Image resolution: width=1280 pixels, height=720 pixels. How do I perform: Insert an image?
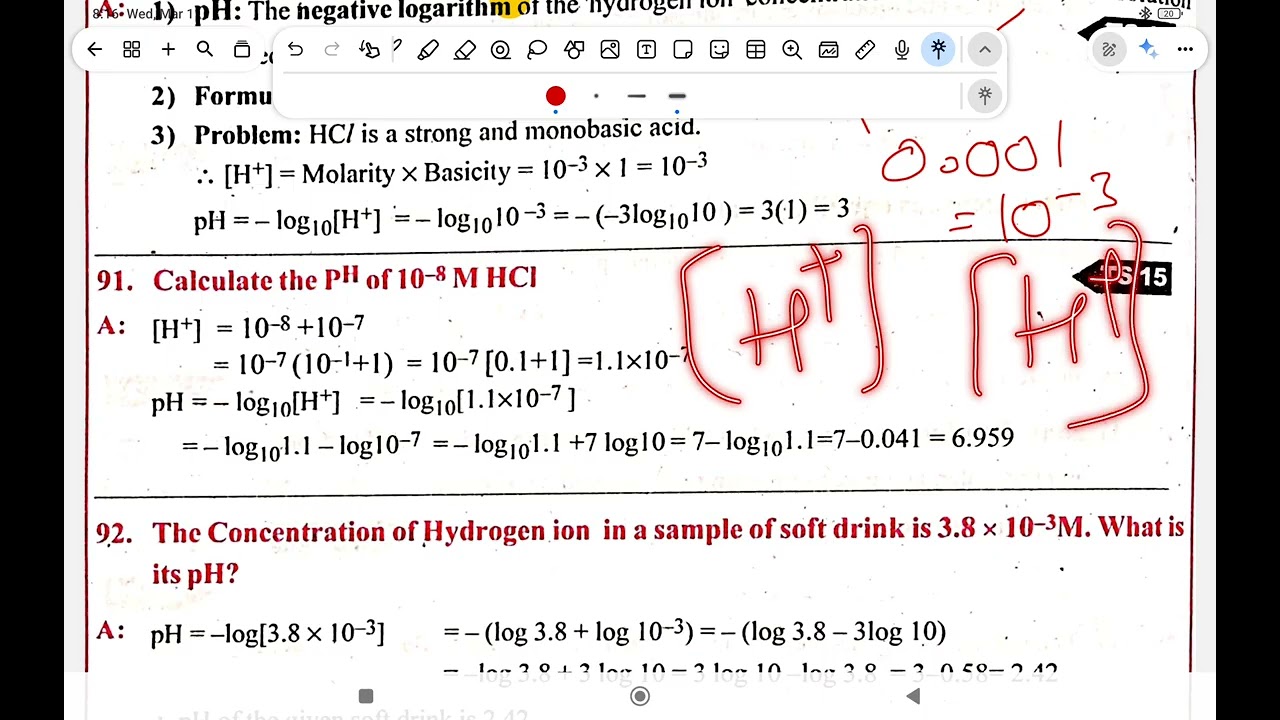pos(610,50)
